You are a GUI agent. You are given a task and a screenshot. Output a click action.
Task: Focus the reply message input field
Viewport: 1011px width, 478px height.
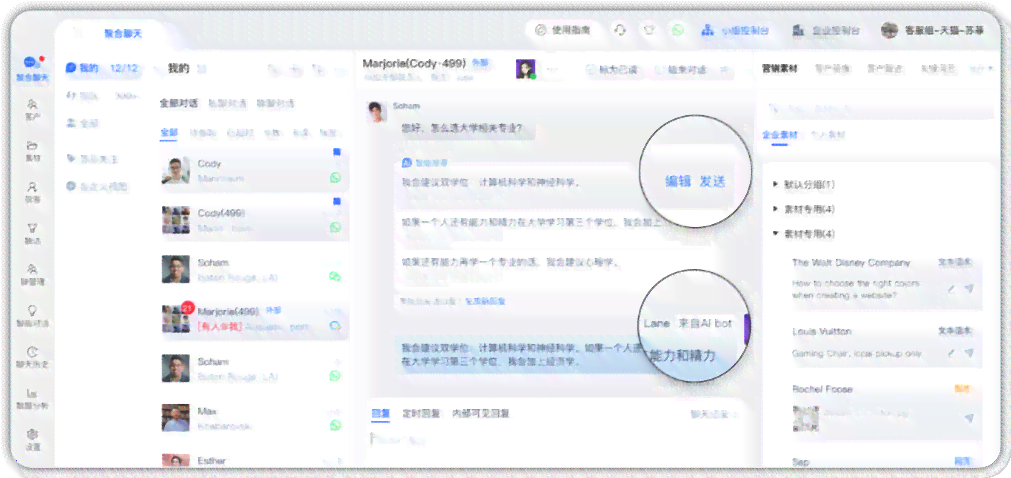click(x=555, y=442)
